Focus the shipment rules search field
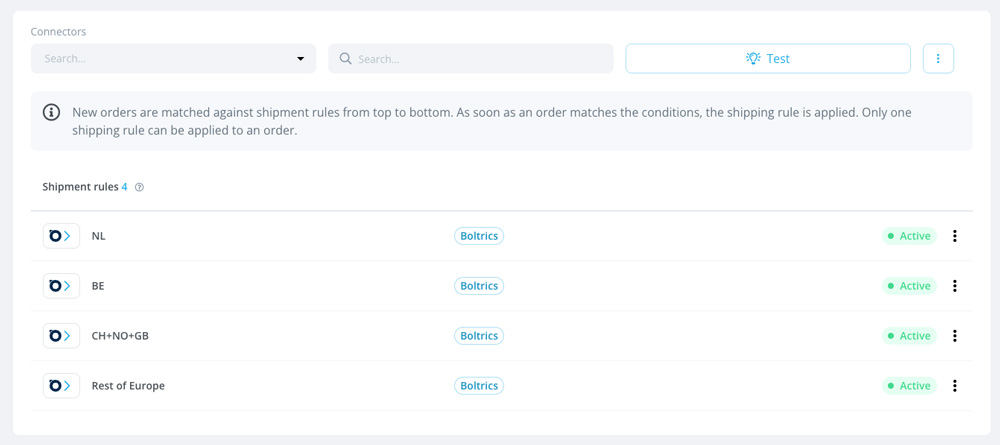Image resolution: width=1000 pixels, height=445 pixels. click(471, 59)
